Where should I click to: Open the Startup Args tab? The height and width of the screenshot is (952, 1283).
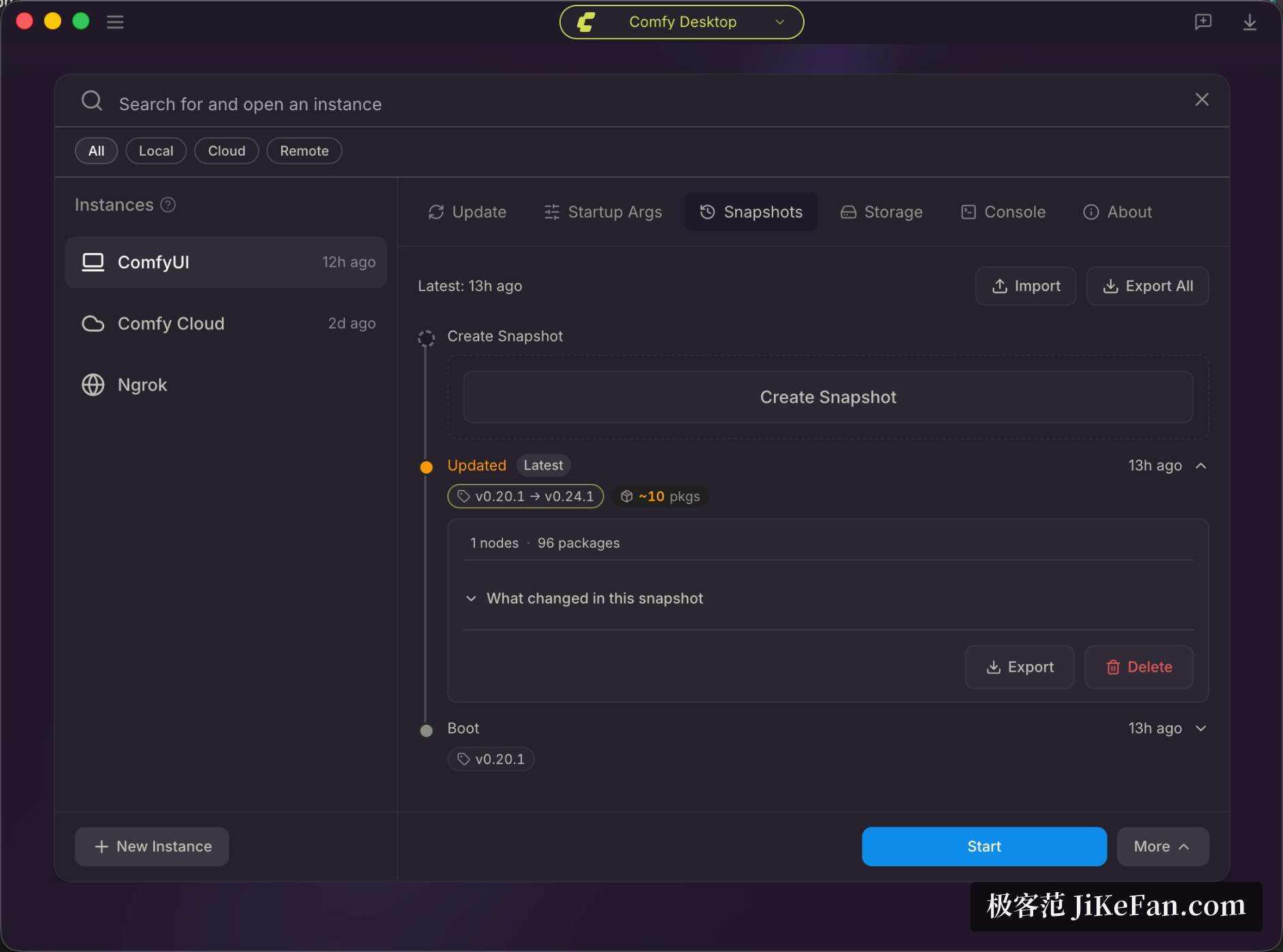click(602, 212)
